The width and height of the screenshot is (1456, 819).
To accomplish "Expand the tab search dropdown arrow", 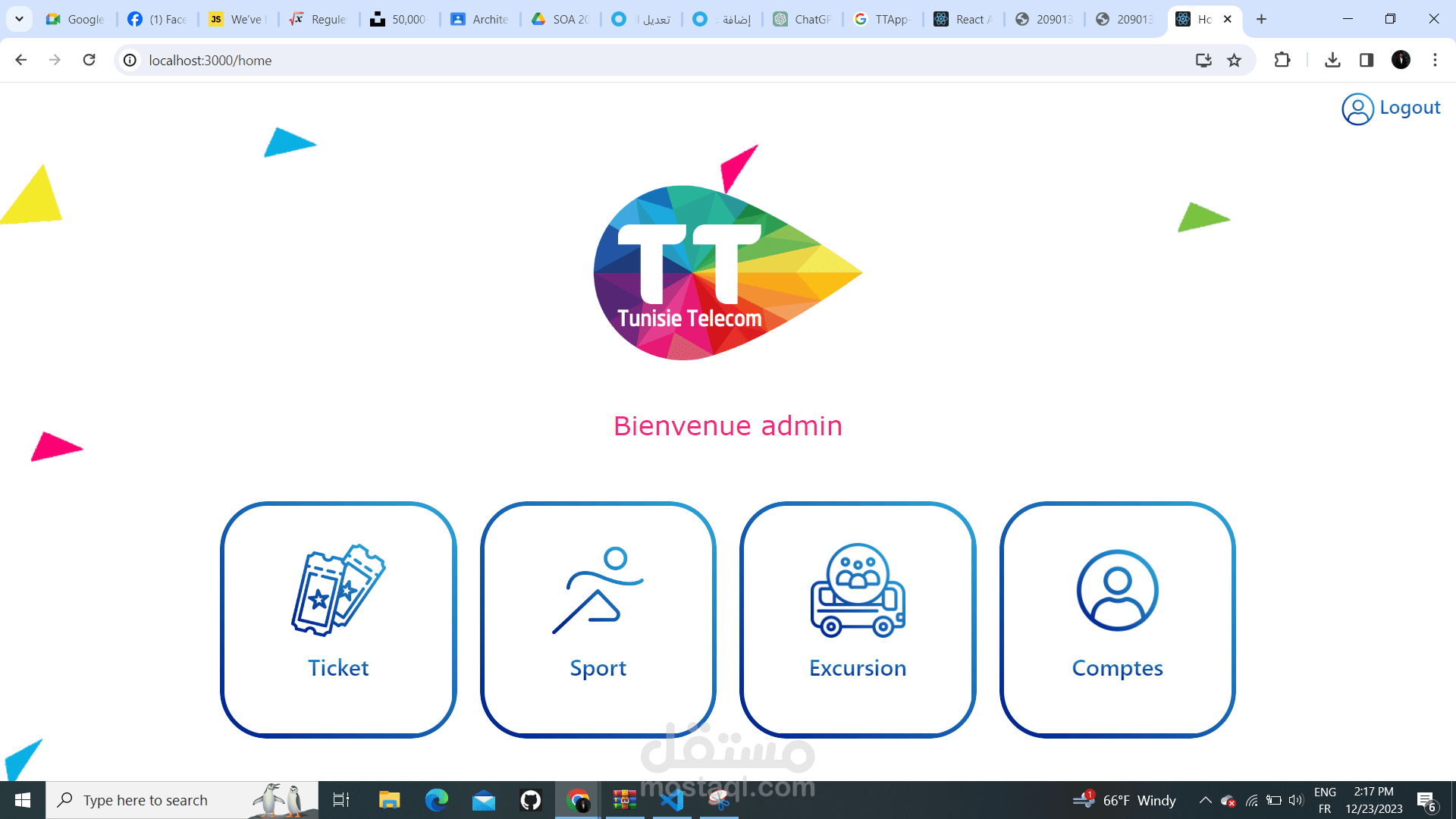I will [x=19, y=19].
